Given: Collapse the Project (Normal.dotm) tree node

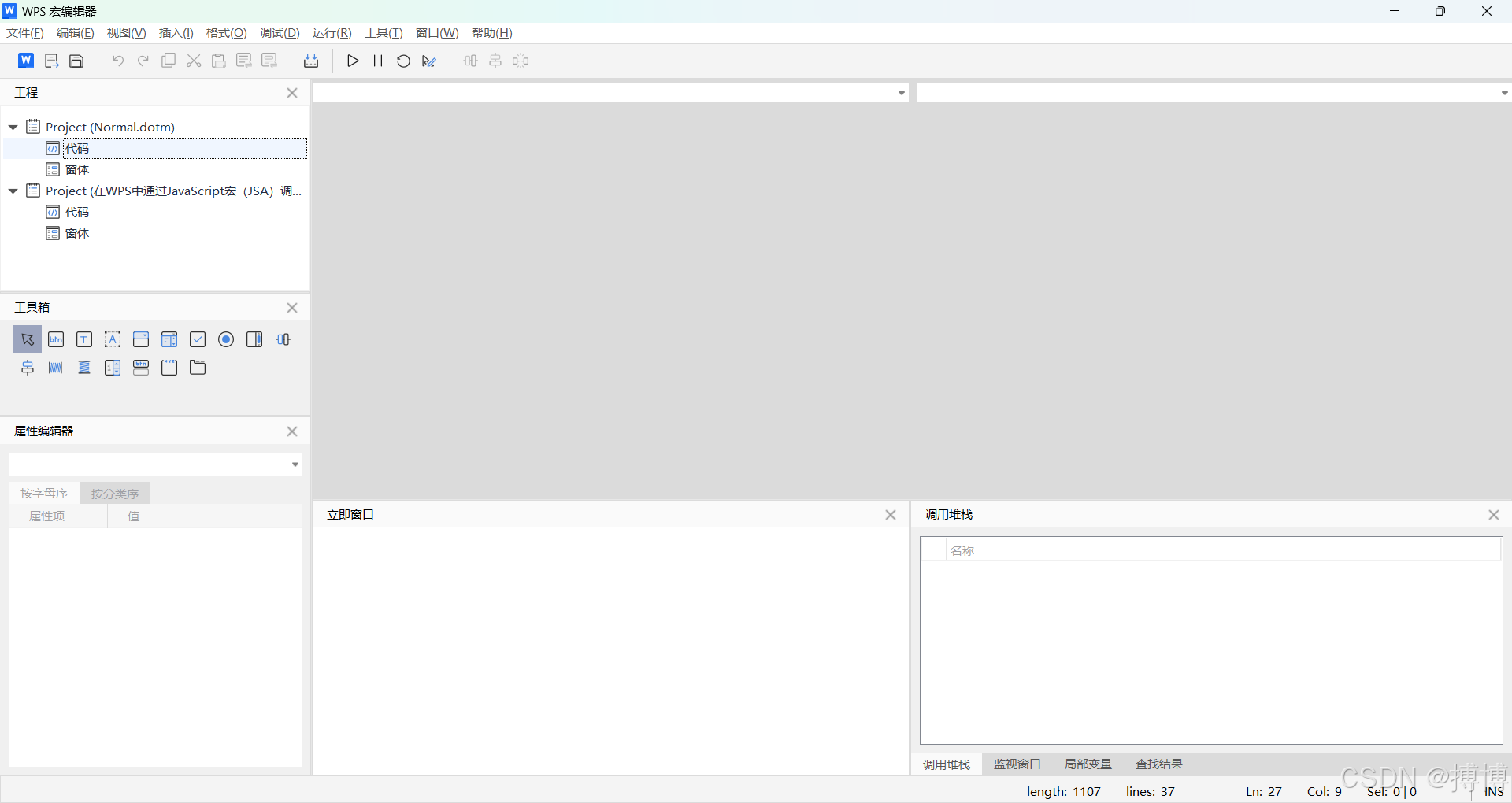Looking at the screenshot, I should tap(13, 127).
